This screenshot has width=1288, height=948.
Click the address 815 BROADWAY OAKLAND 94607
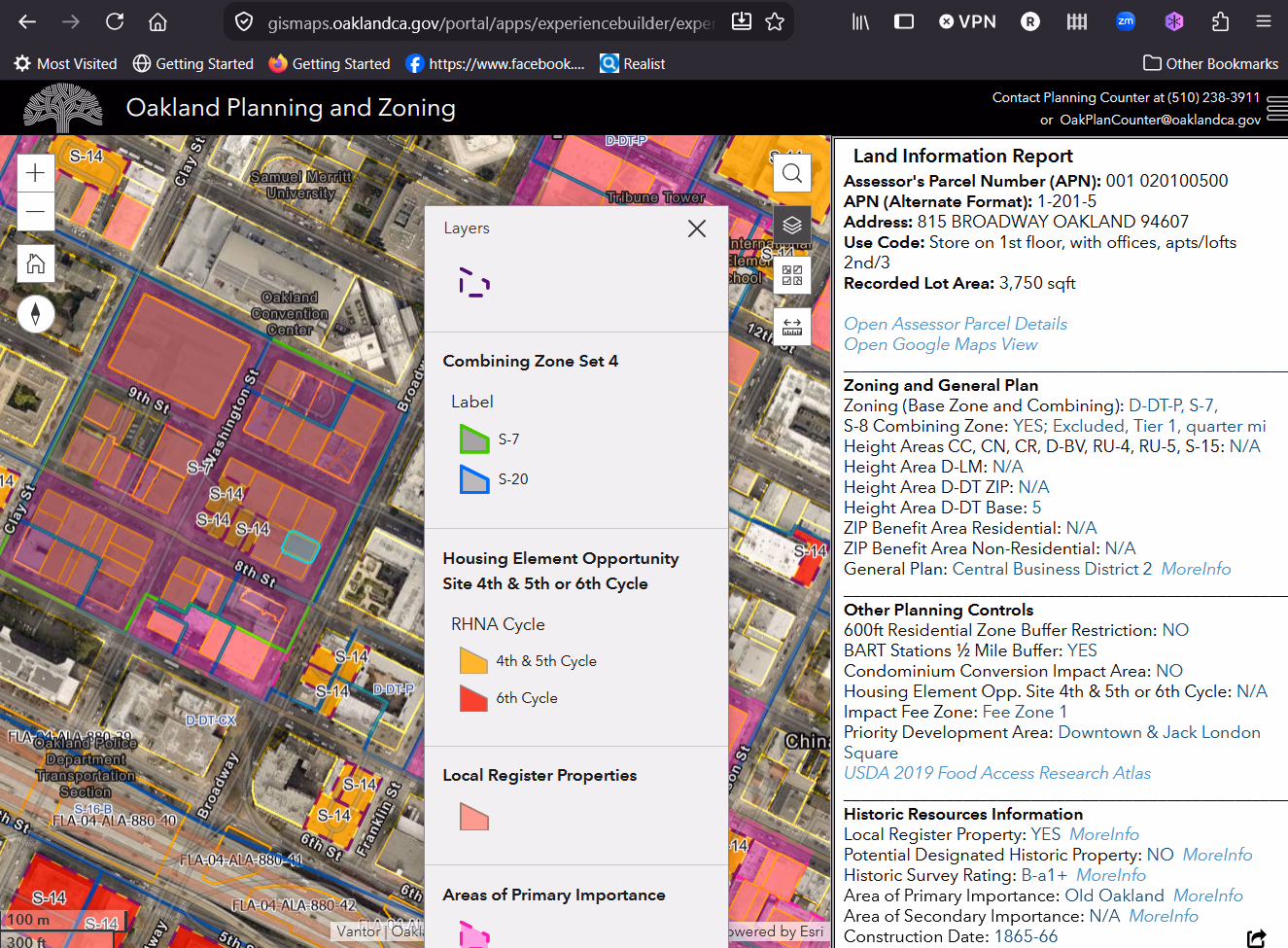(1053, 222)
